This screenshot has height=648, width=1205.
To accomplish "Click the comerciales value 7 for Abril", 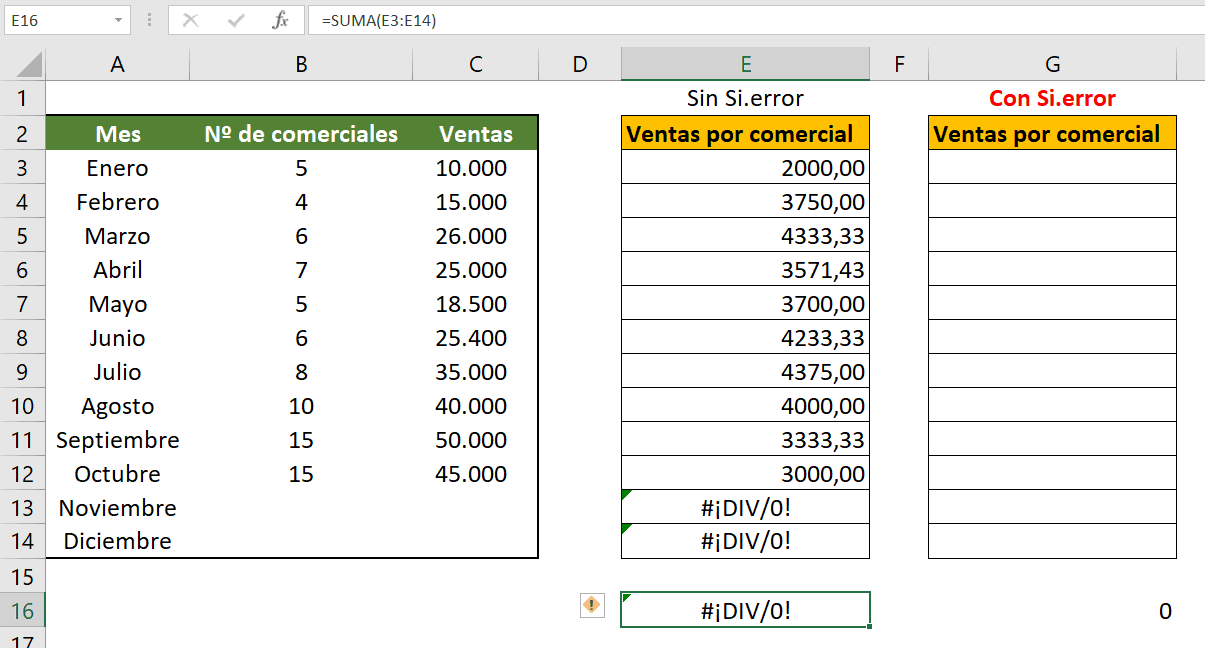I will coord(301,269).
